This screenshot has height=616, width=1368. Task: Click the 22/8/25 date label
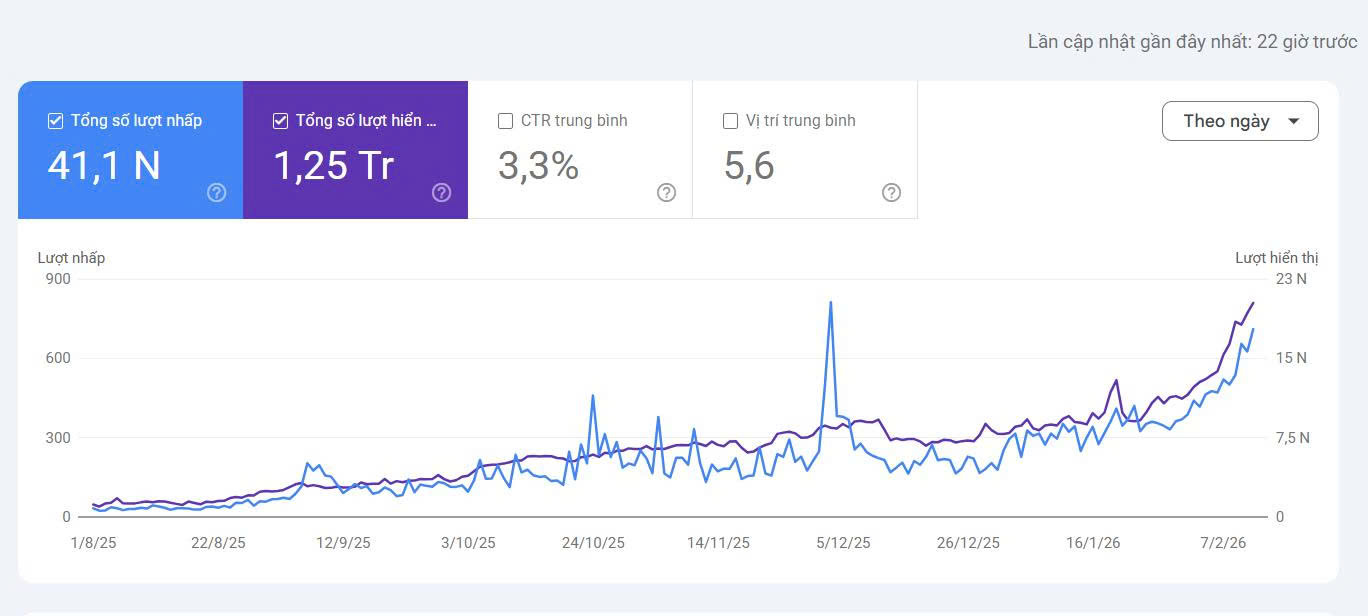click(218, 543)
